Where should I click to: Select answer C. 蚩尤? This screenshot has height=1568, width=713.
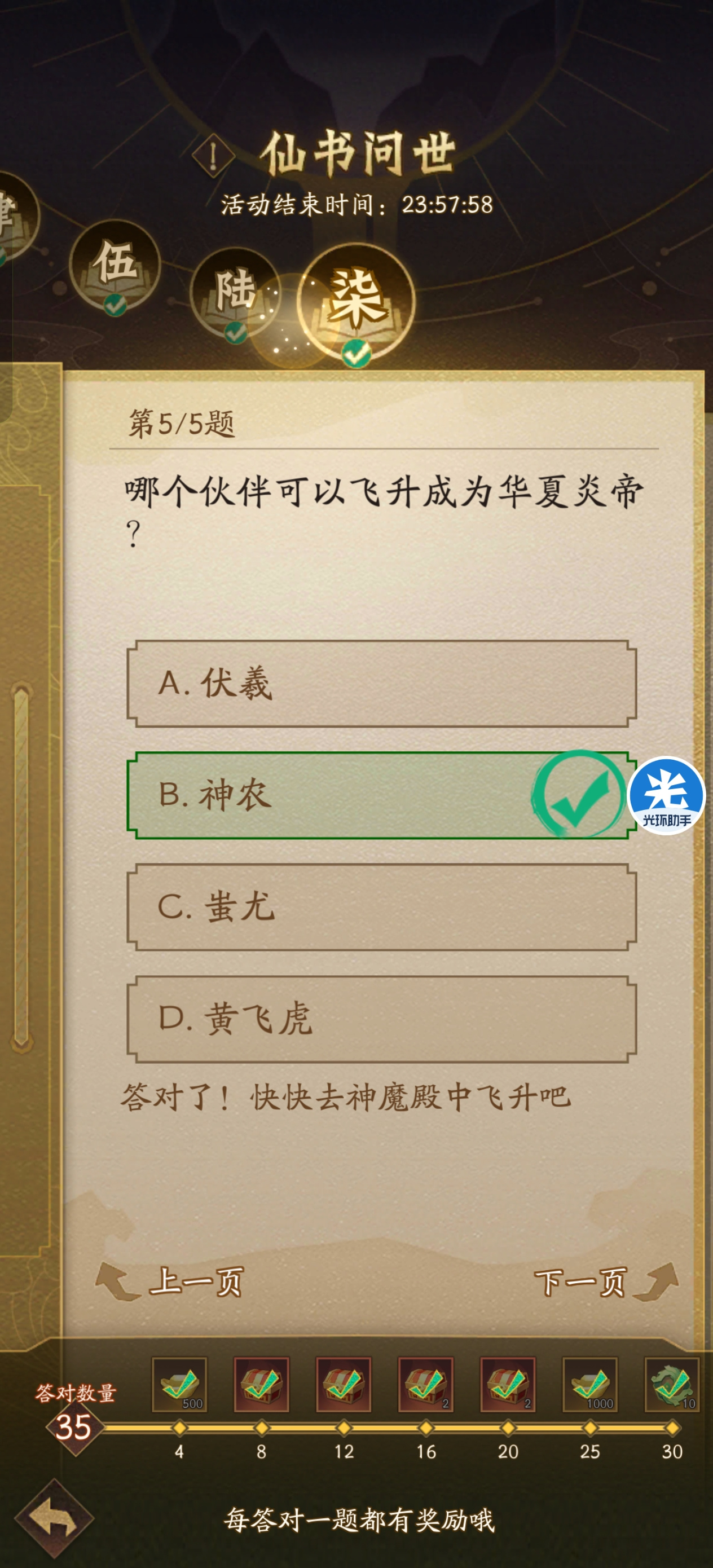[x=382, y=907]
